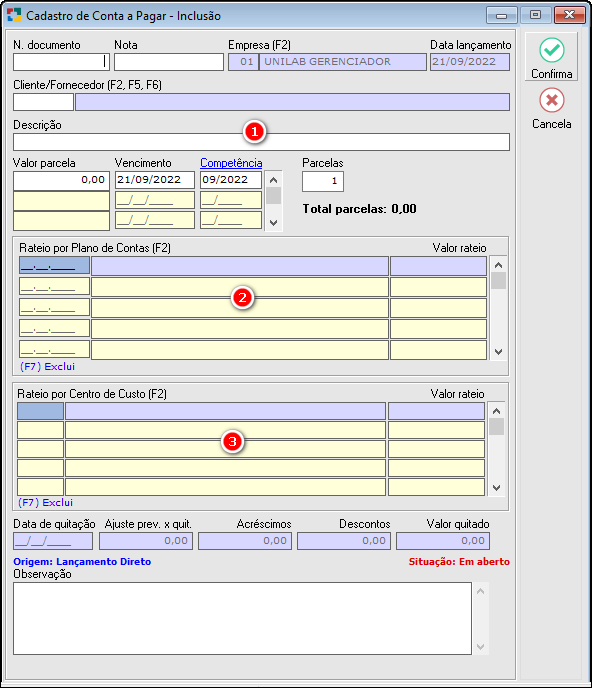Select the Valor parcela amount field

pyautogui.click(x=61, y=180)
